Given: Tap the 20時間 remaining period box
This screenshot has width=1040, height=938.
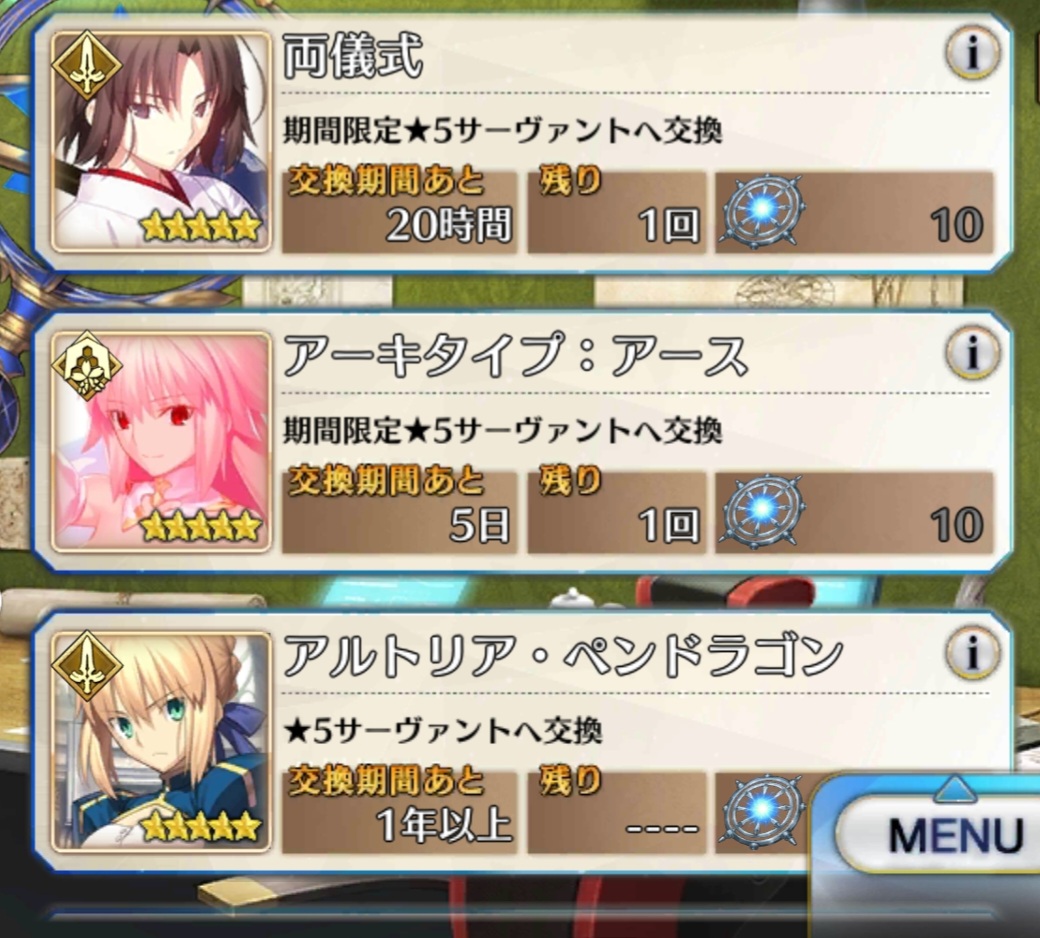Looking at the screenshot, I should tap(399, 212).
